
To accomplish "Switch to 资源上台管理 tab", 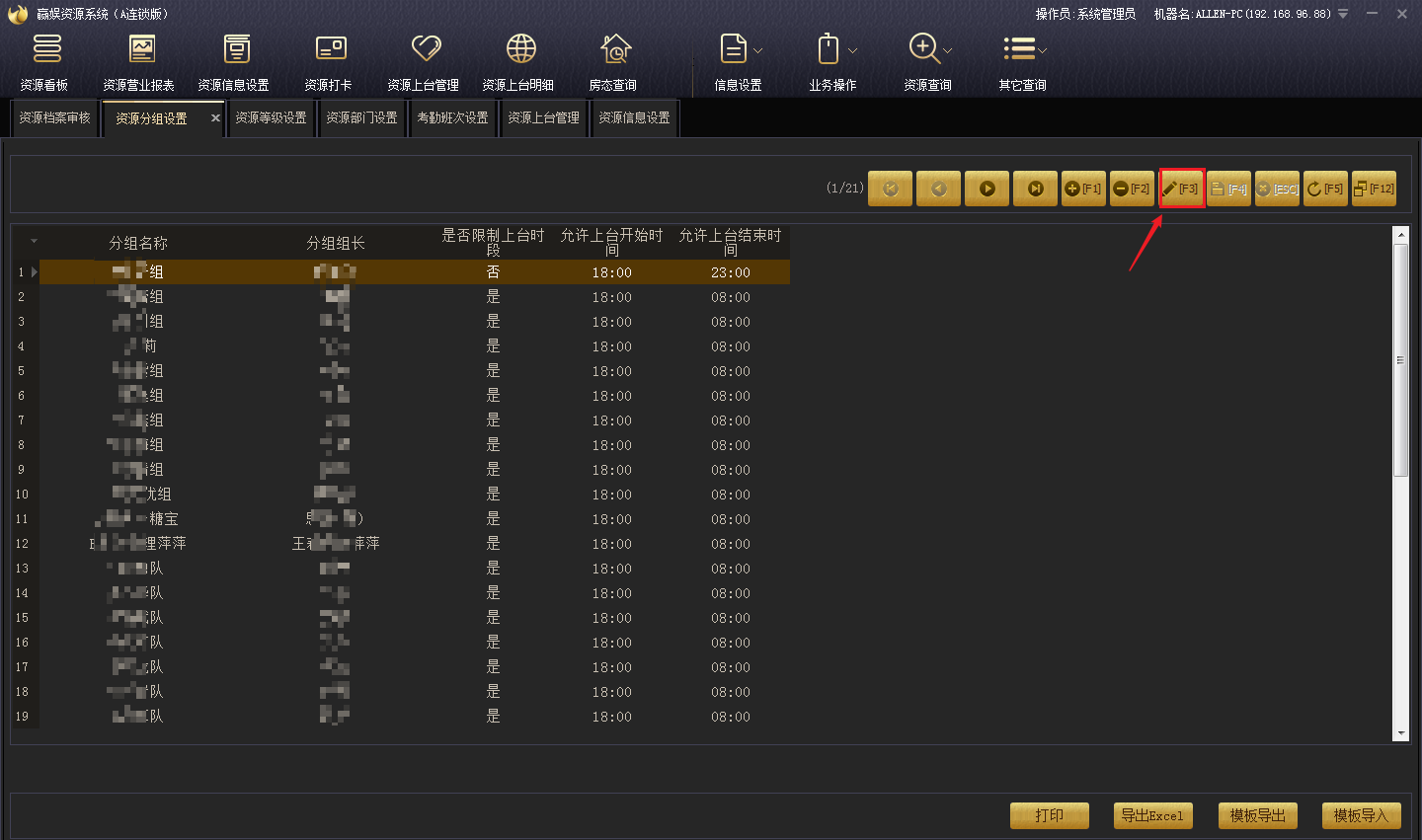I will (x=543, y=118).
